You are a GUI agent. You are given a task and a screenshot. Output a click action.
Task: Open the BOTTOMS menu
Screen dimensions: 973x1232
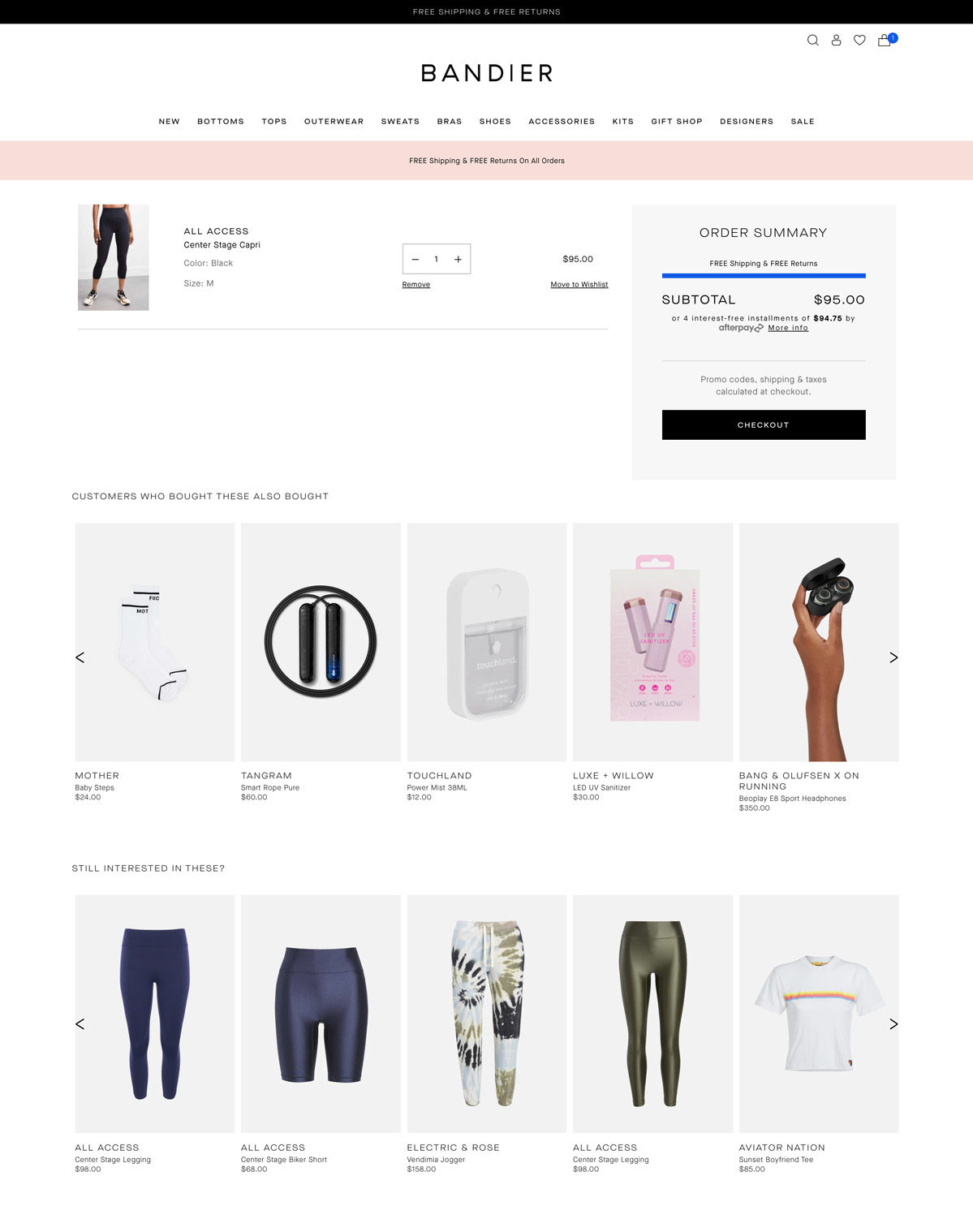[x=221, y=122]
